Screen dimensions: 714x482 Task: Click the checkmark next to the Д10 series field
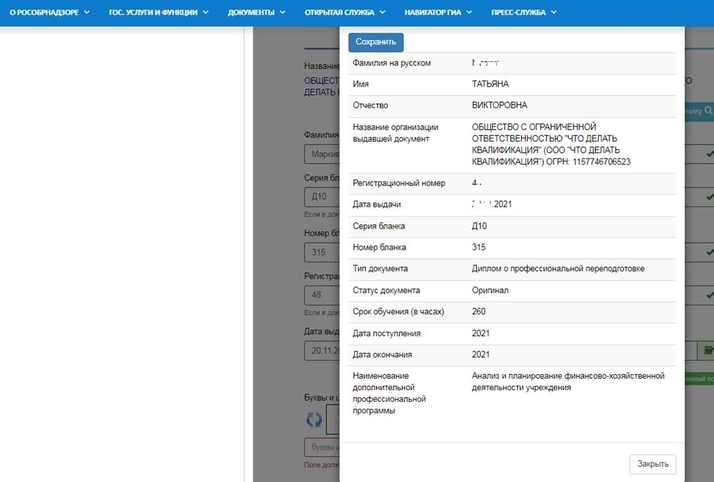[x=708, y=198]
